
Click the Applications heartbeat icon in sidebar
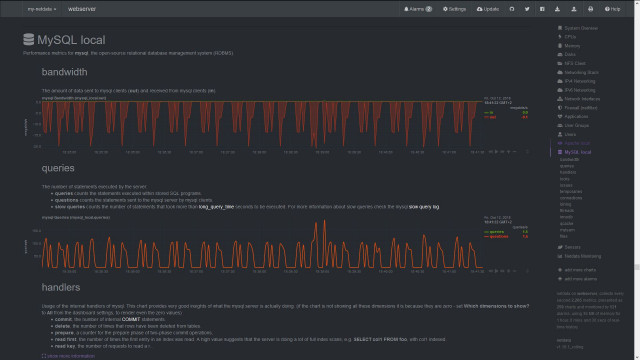[x=560, y=116]
